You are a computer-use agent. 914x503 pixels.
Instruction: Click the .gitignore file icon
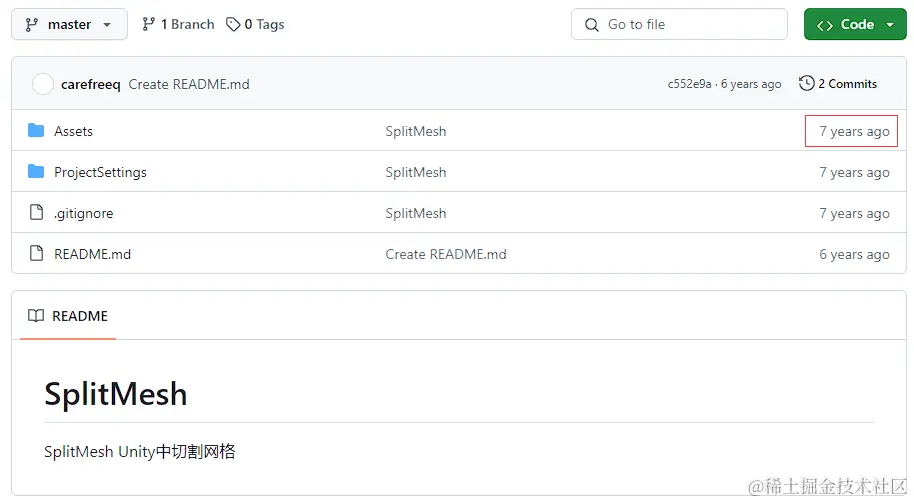click(36, 212)
